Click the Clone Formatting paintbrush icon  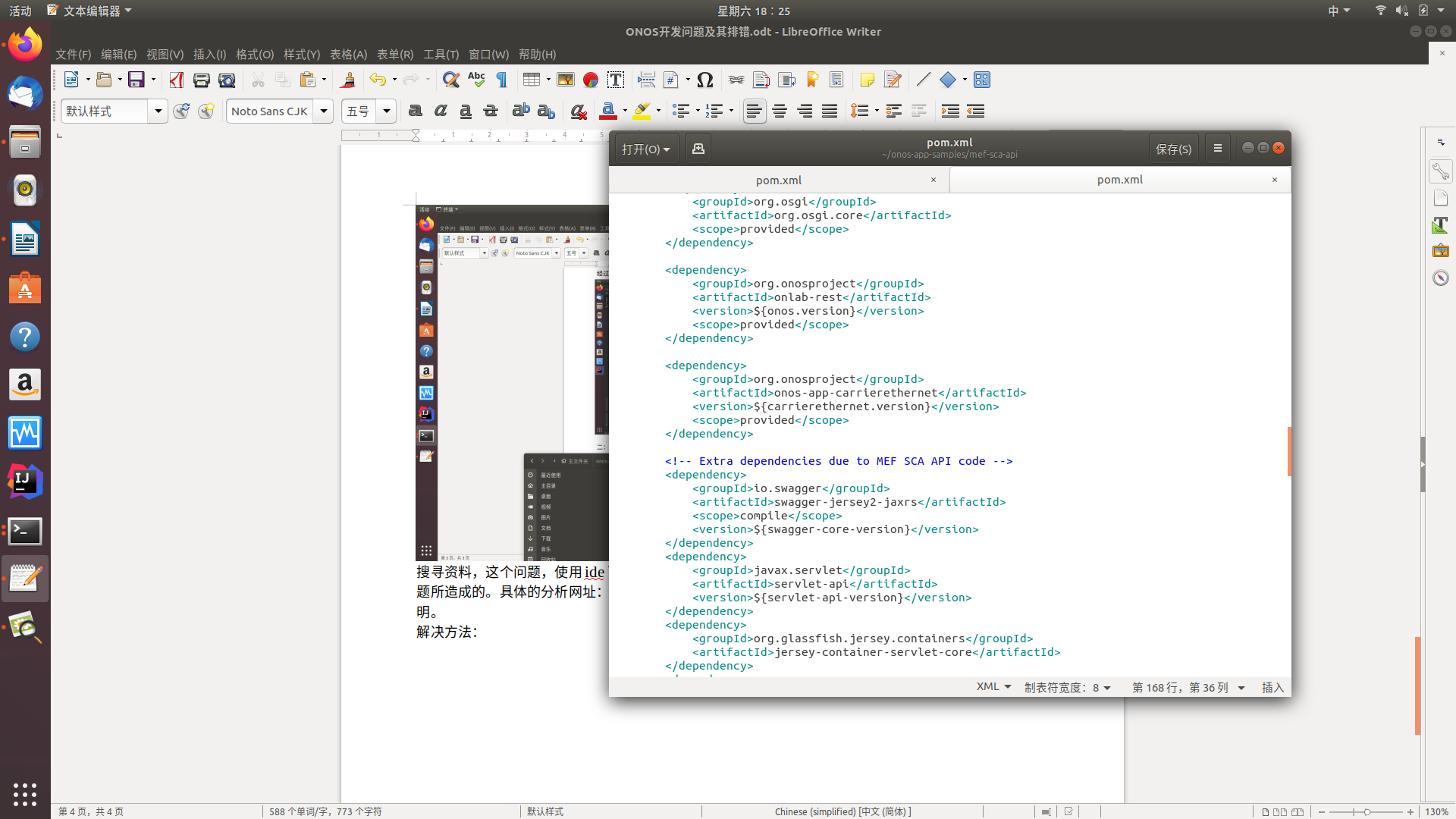[348, 80]
